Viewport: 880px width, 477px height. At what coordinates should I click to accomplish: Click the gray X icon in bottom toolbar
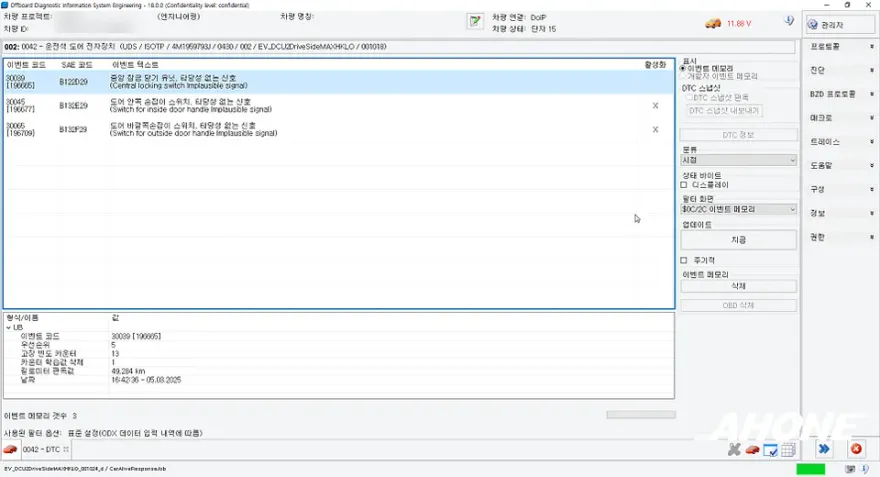pos(734,450)
